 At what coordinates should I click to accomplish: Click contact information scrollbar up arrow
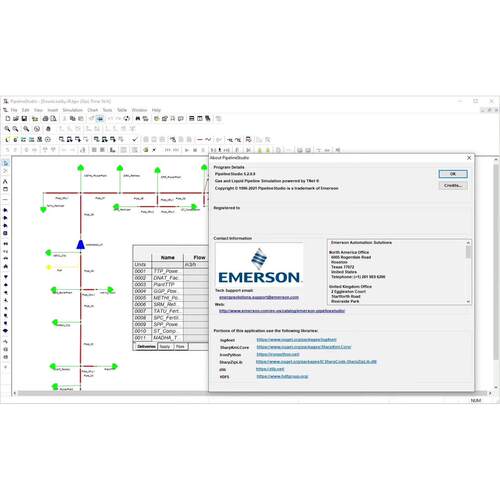click(468, 243)
